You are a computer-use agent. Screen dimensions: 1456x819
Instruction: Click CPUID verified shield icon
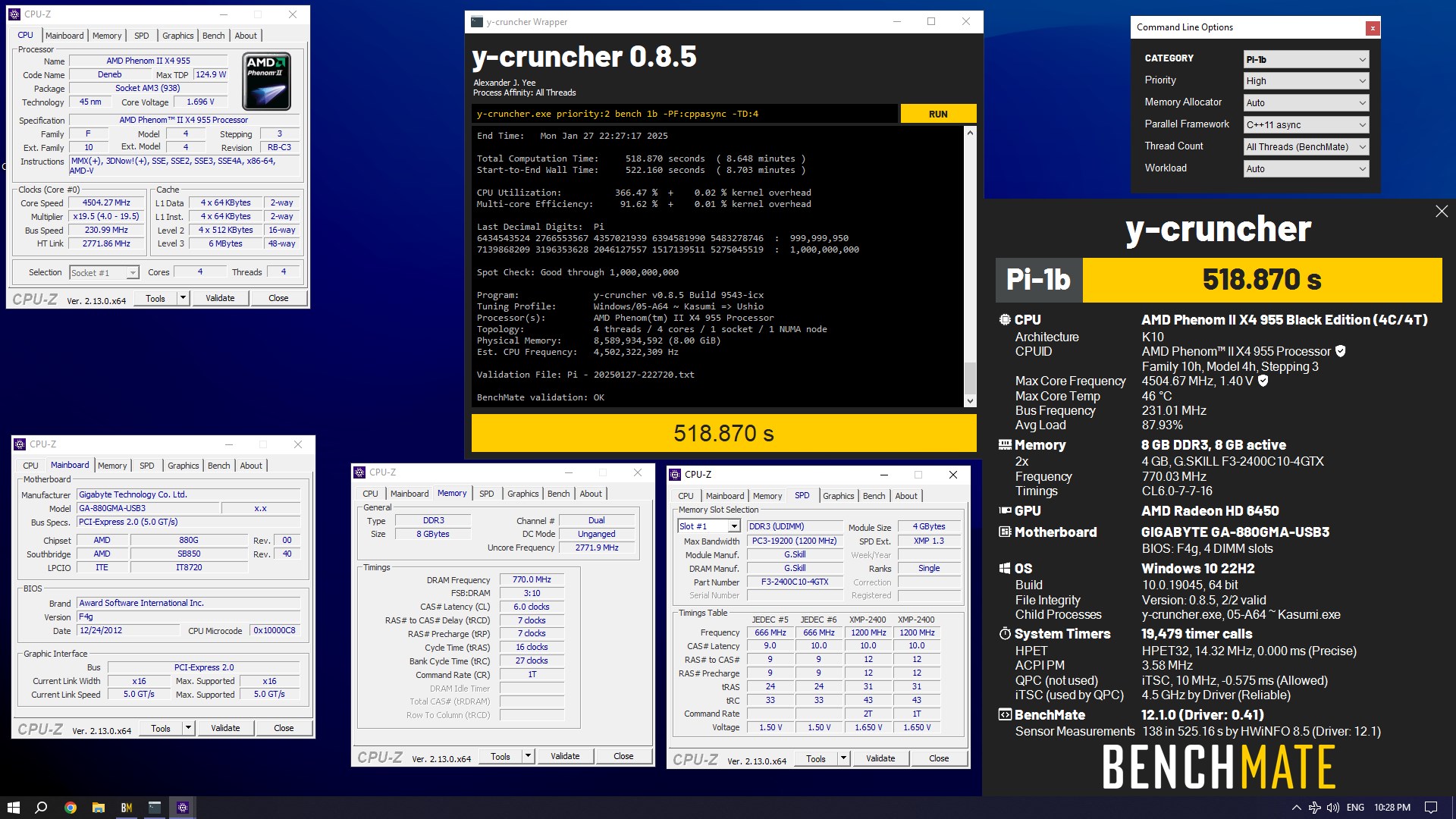coord(1340,351)
